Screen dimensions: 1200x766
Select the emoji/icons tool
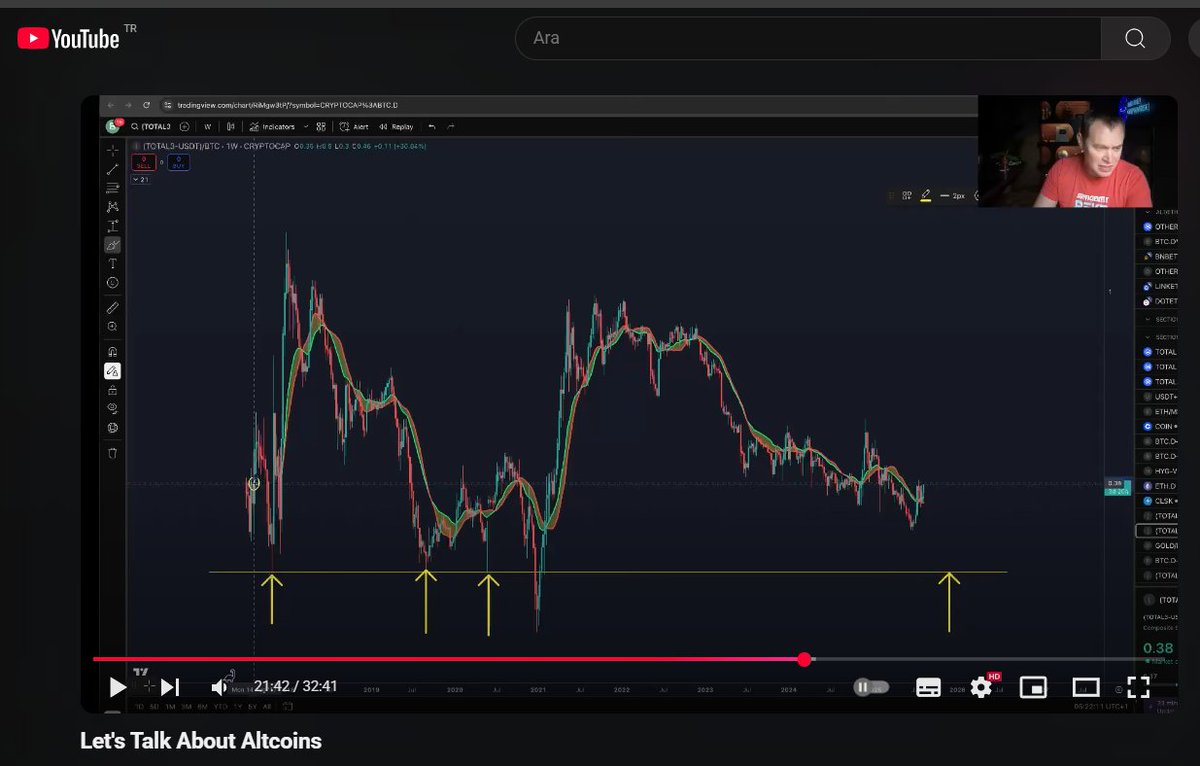tap(113, 283)
